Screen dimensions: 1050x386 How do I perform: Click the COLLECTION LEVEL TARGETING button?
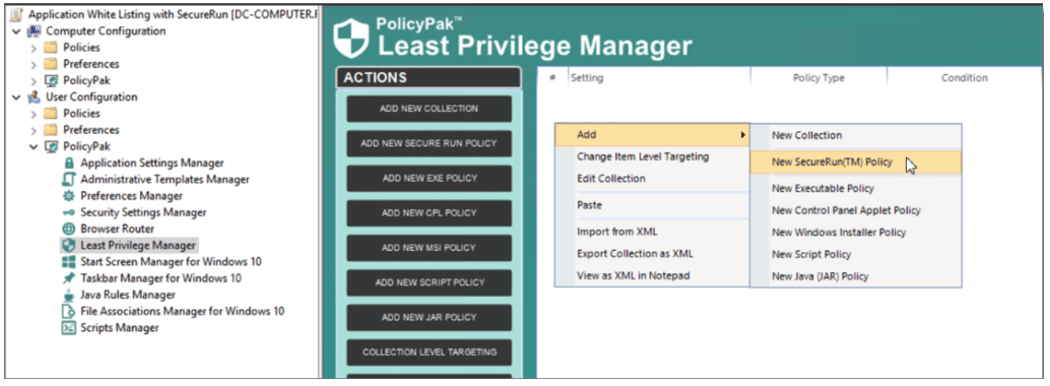coord(429,352)
